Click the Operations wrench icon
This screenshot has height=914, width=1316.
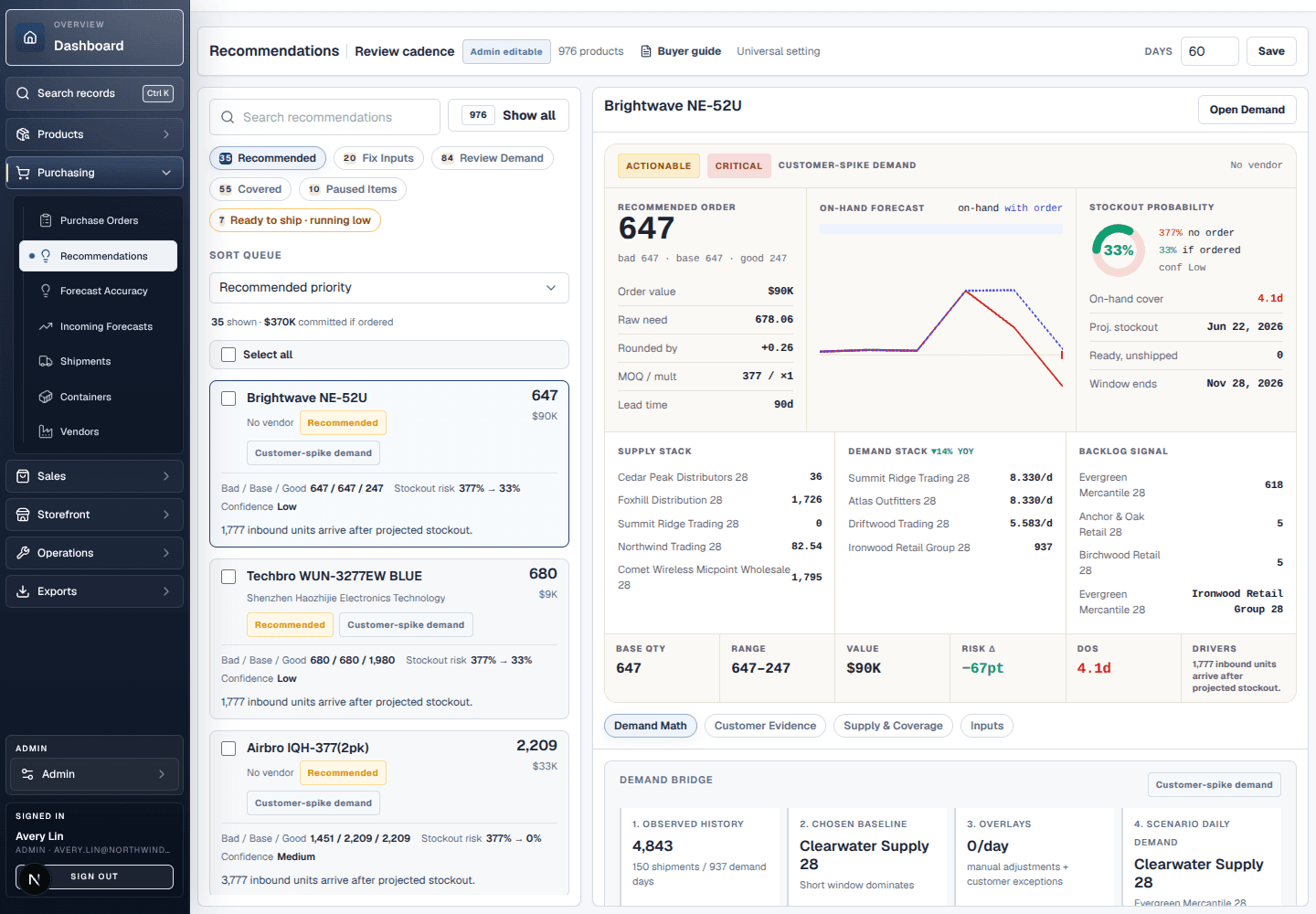pos(23,553)
